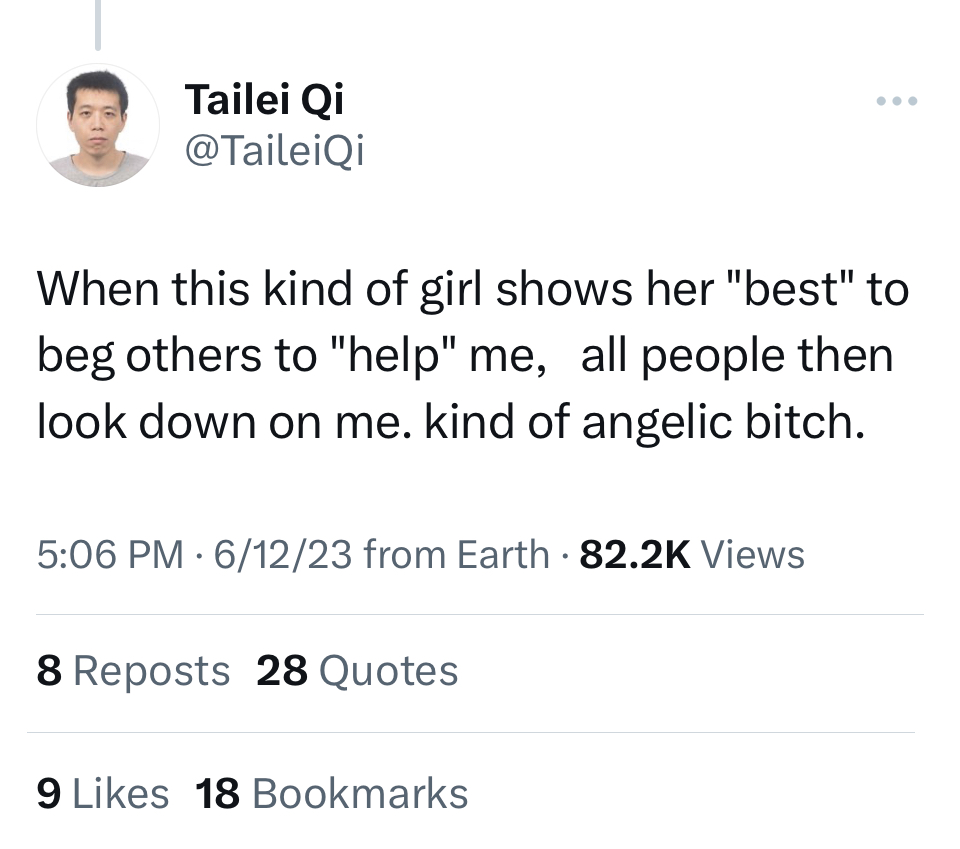Viewport: 960px width, 849px height.
Task: Click the 5:06 PM timestamp
Action: [110, 553]
